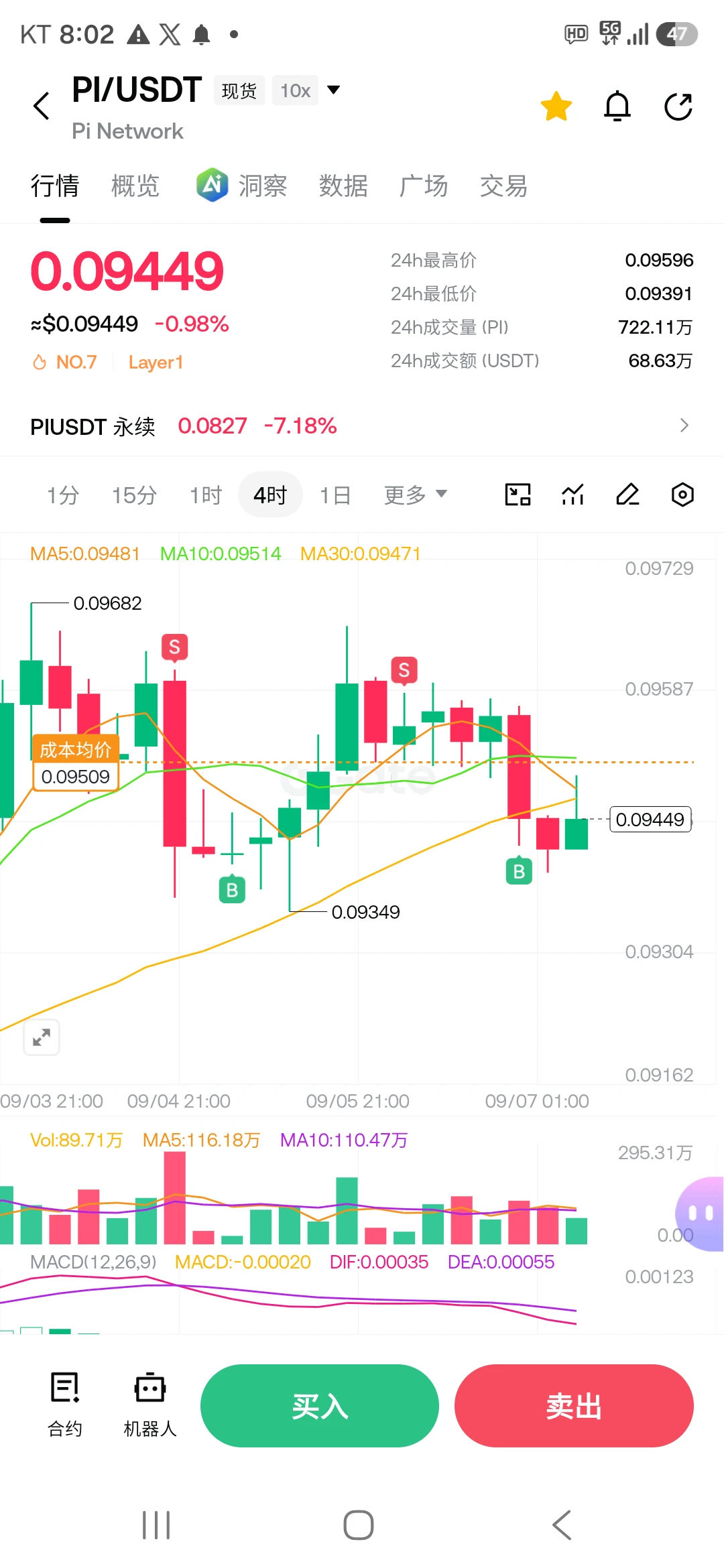Tap the 10x leverage tag
This screenshot has width=724, height=1568.
point(295,90)
